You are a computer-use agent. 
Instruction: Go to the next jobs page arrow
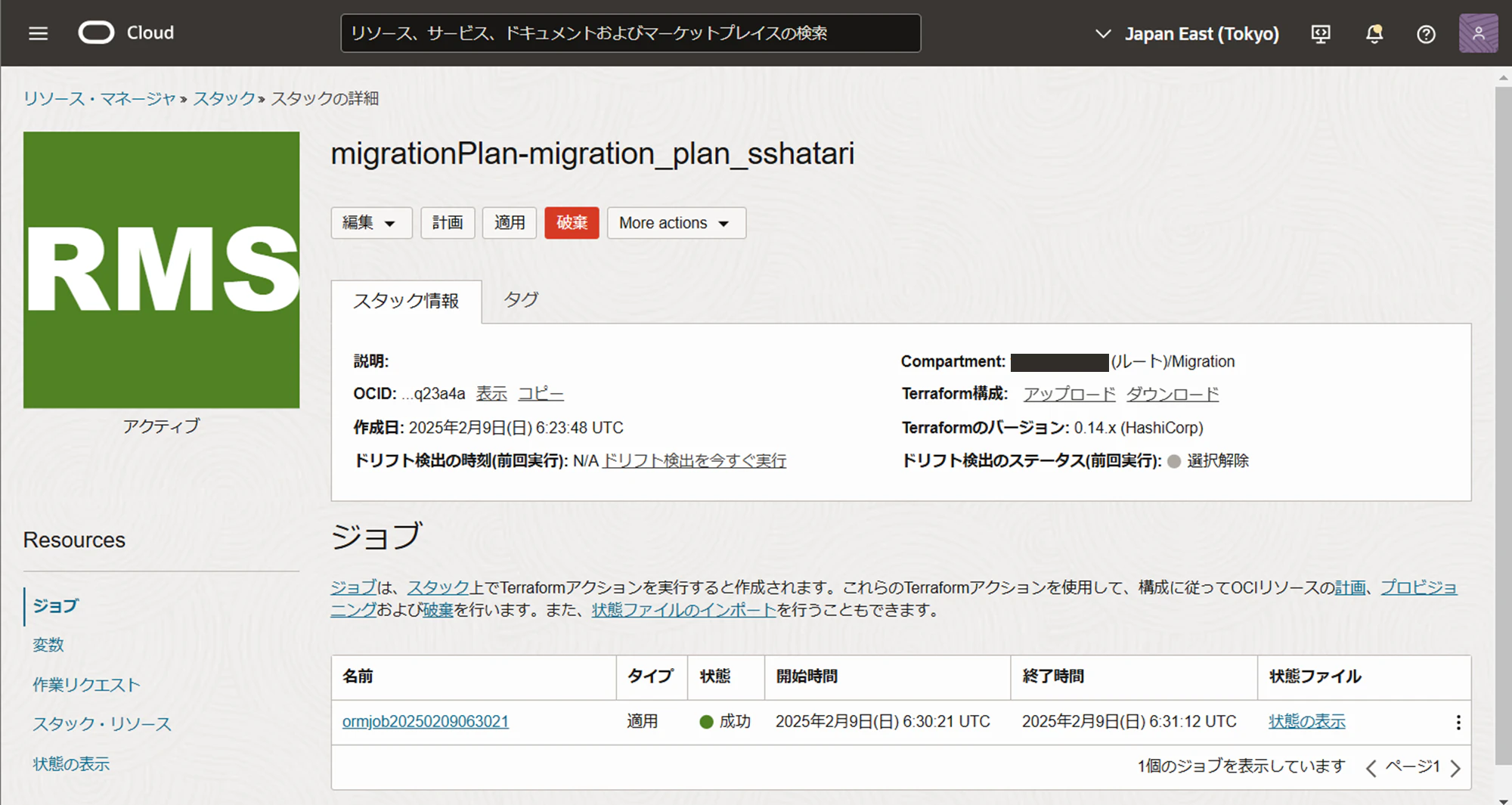coord(1455,769)
